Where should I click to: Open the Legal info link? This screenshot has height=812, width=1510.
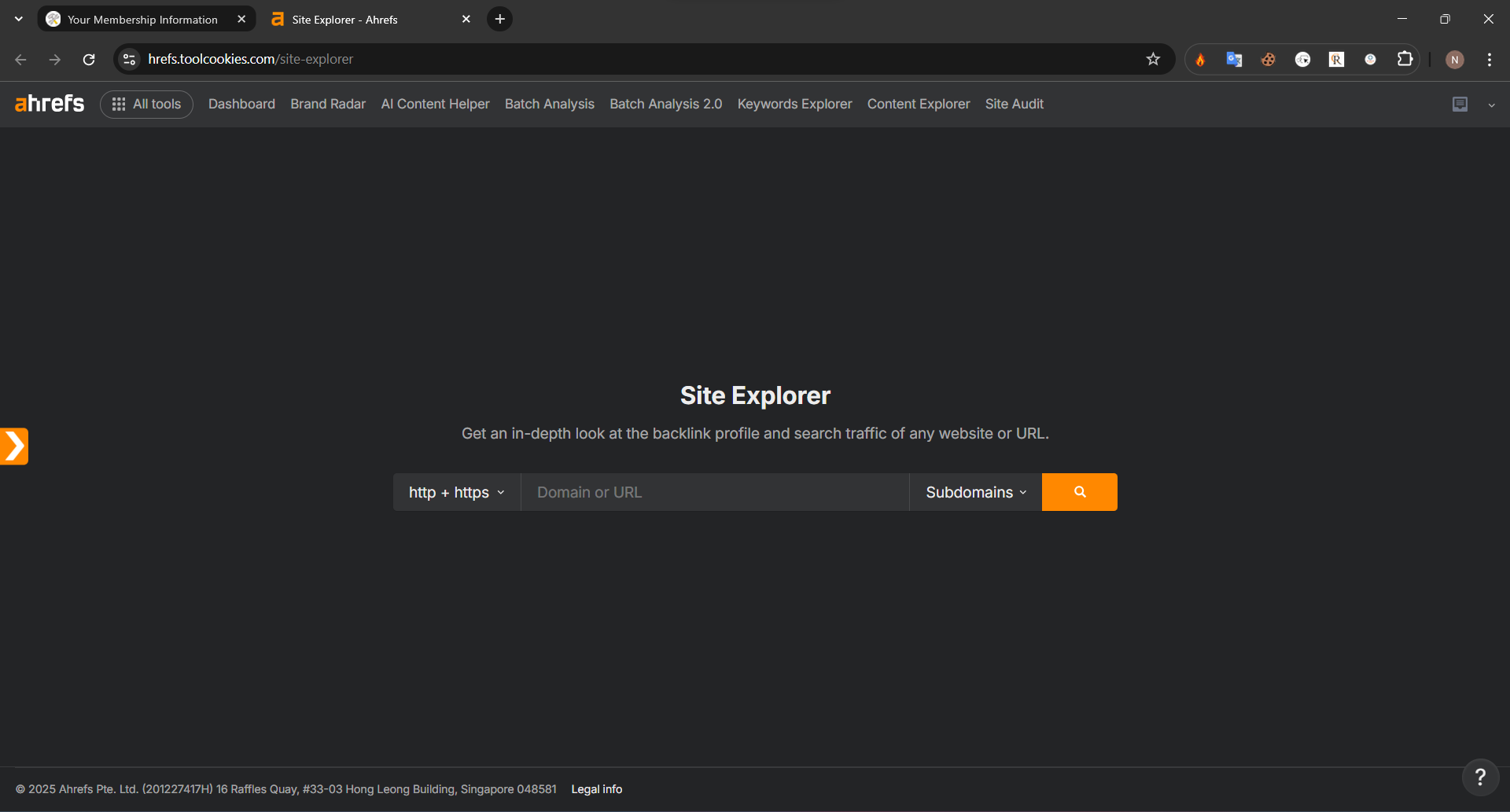tap(596, 789)
